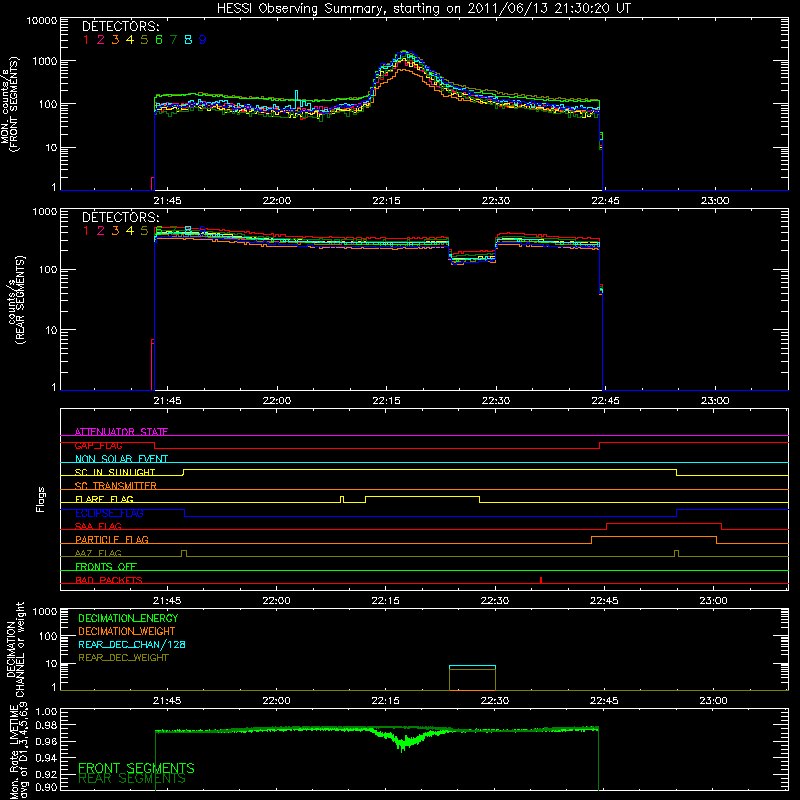Select the green detector 6 label in front segments legend
This screenshot has width=800, height=800.
pyautogui.click(x=159, y=40)
